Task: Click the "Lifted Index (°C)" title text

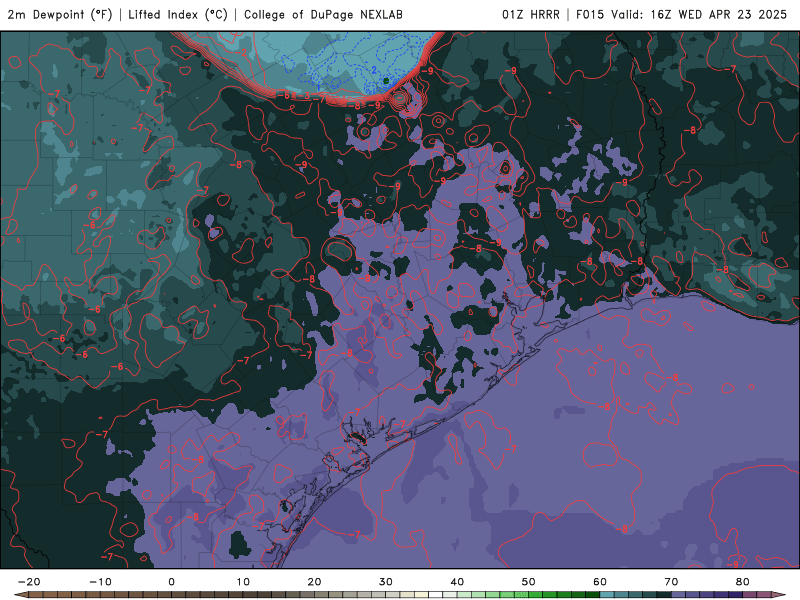Action: (x=178, y=15)
